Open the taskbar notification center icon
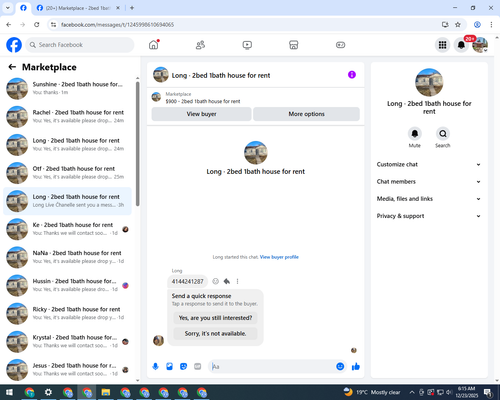The height and width of the screenshot is (400, 500). click(489, 392)
